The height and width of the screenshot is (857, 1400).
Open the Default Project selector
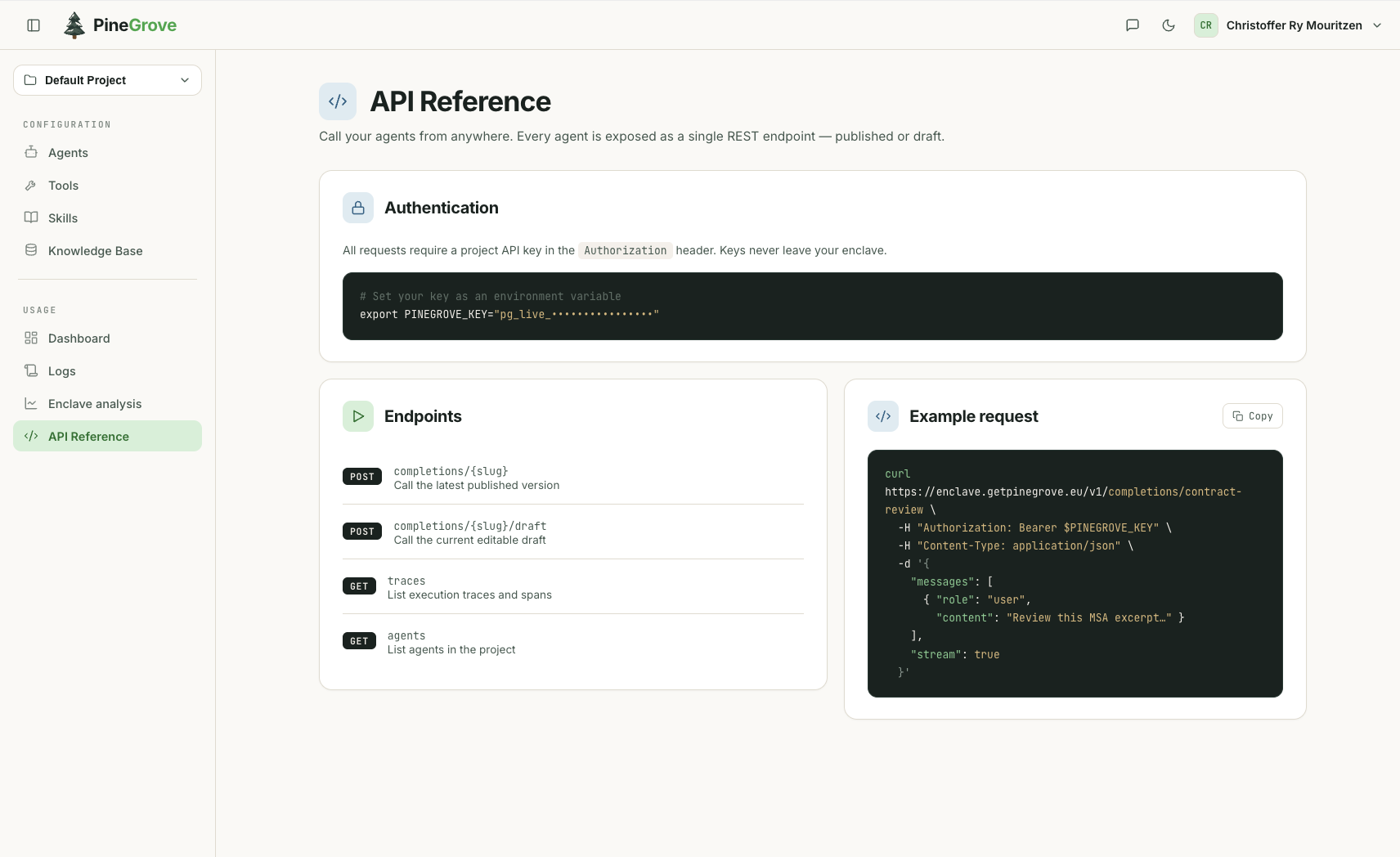(107, 80)
